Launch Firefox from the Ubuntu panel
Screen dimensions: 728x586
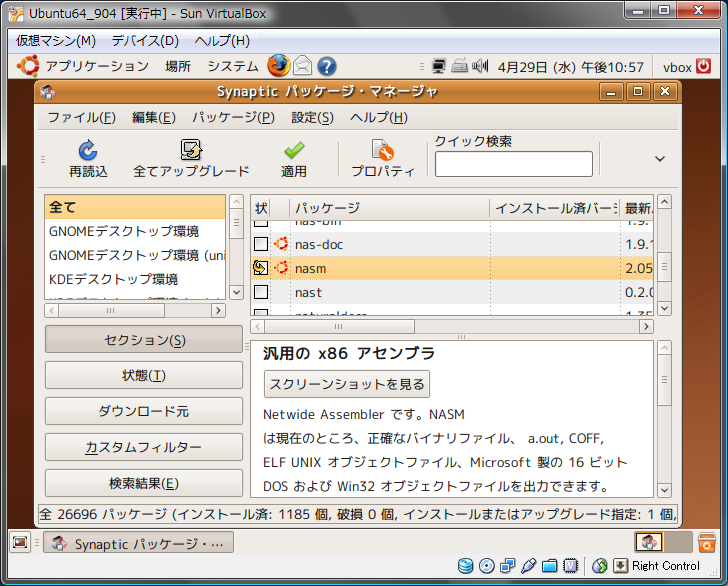point(279,66)
